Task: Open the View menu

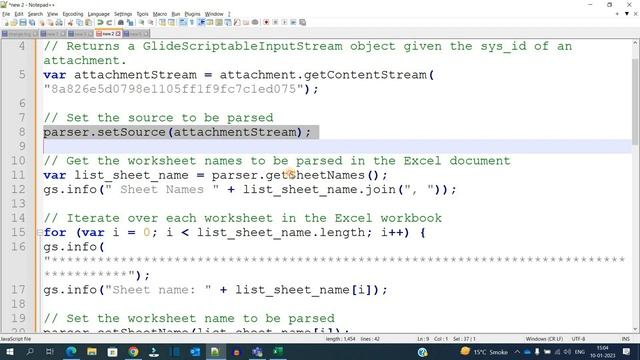Action: coord(52,14)
